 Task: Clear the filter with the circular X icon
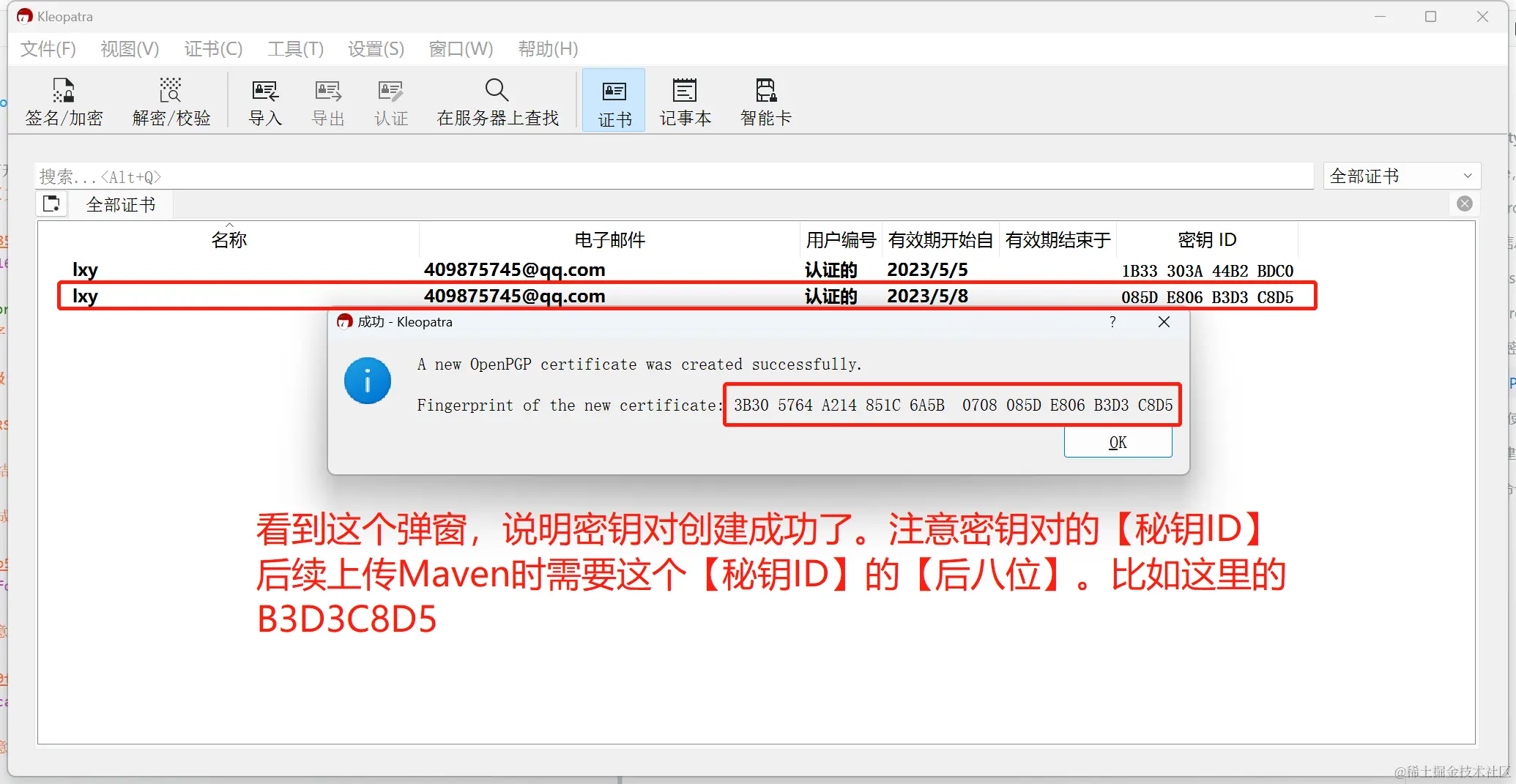tap(1464, 204)
